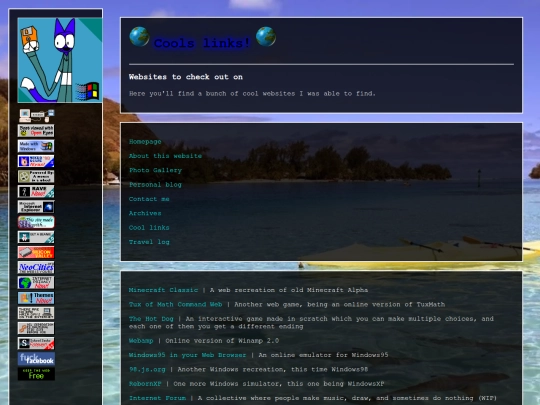Click the blue facebook badge
Viewport: 540px width, 405px height.
(x=36, y=359)
